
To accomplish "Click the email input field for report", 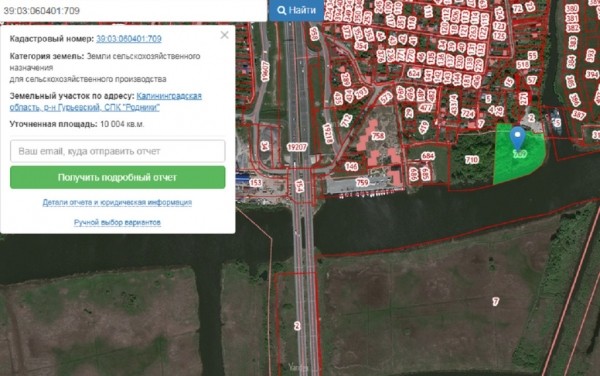I will pyautogui.click(x=117, y=151).
